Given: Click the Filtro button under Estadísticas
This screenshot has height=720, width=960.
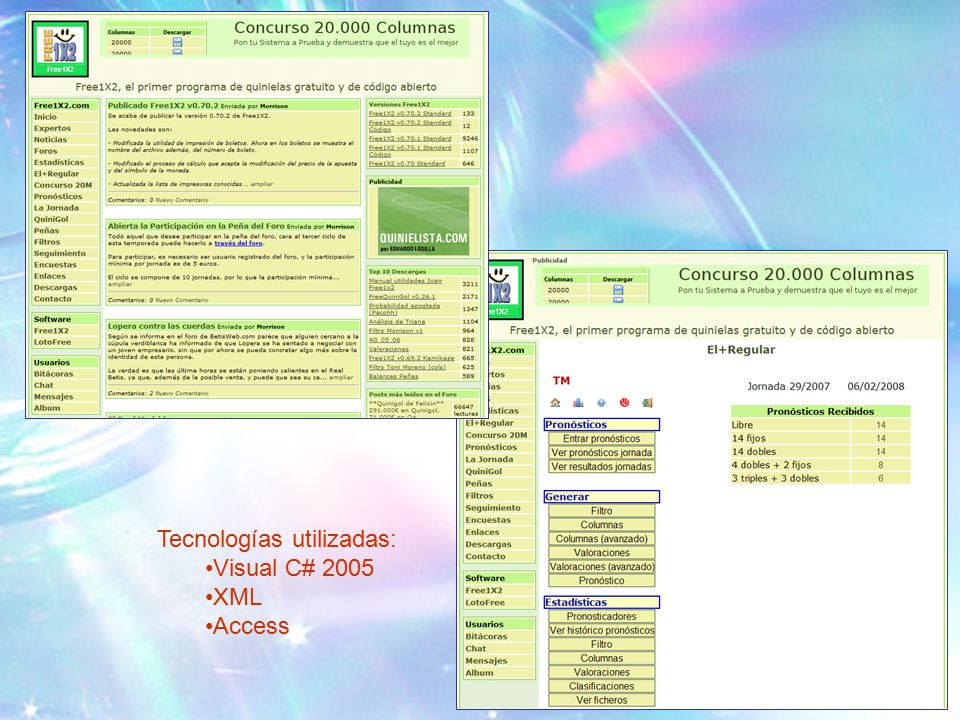Looking at the screenshot, I should (x=601, y=644).
